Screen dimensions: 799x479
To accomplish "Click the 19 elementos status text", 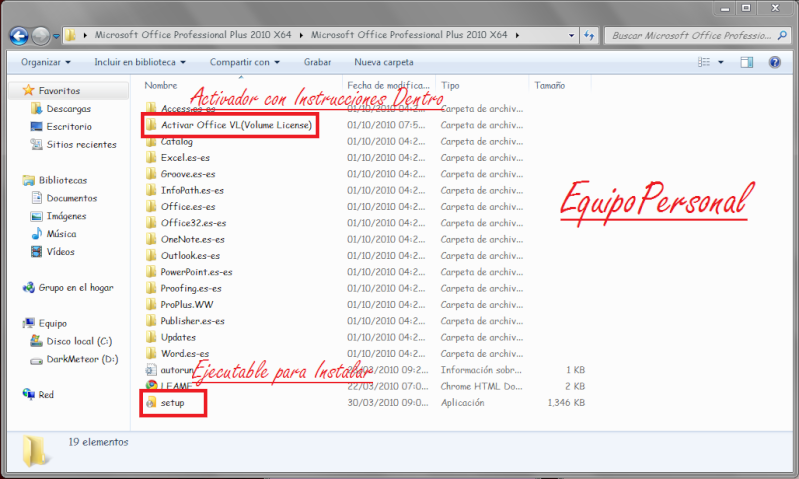I will coord(98,442).
